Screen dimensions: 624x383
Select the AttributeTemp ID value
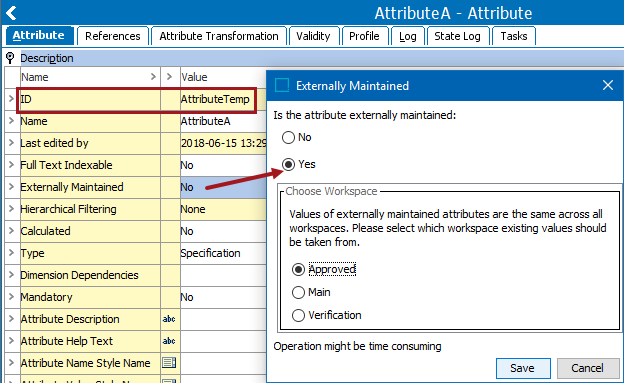click(215, 99)
